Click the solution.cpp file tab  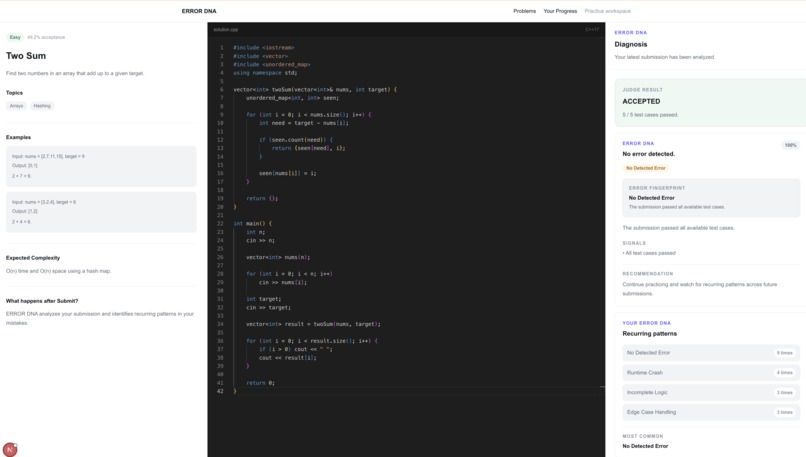[226, 29]
